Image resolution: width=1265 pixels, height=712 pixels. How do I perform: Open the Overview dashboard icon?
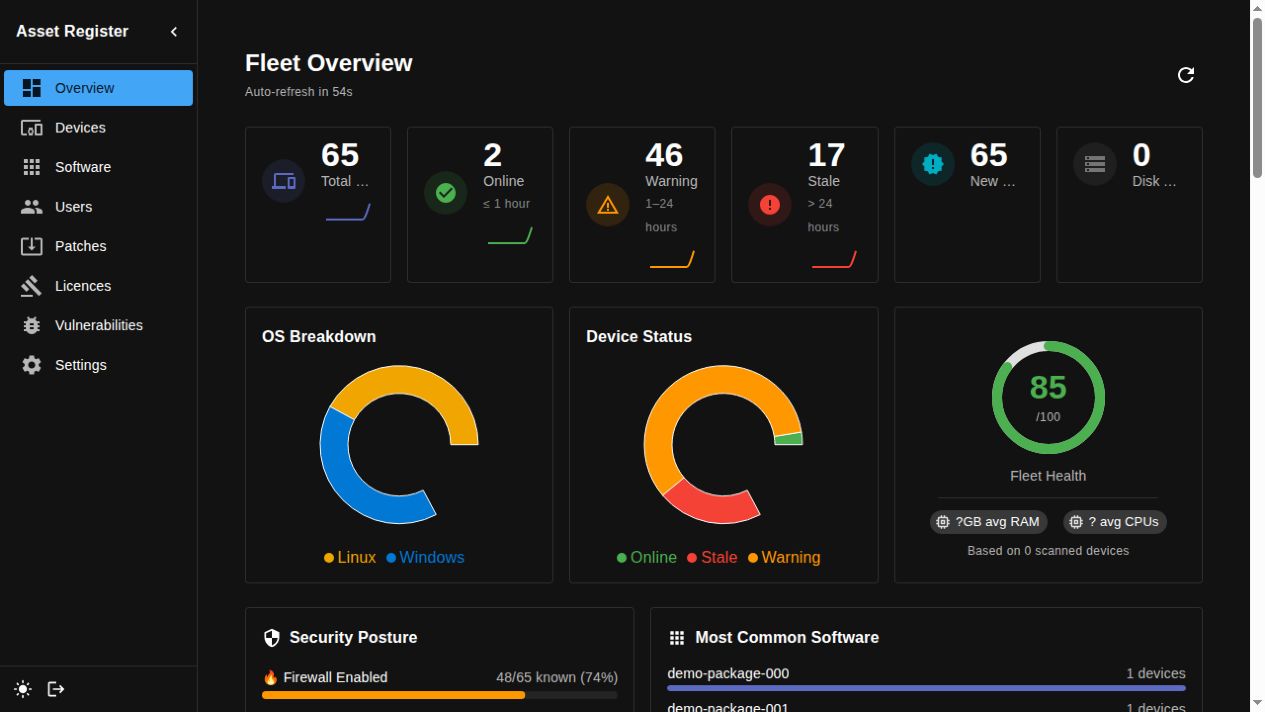tap(32, 88)
